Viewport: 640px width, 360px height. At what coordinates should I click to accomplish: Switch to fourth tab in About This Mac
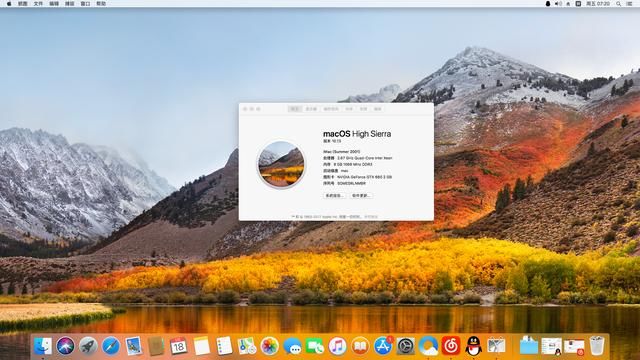[349, 109]
